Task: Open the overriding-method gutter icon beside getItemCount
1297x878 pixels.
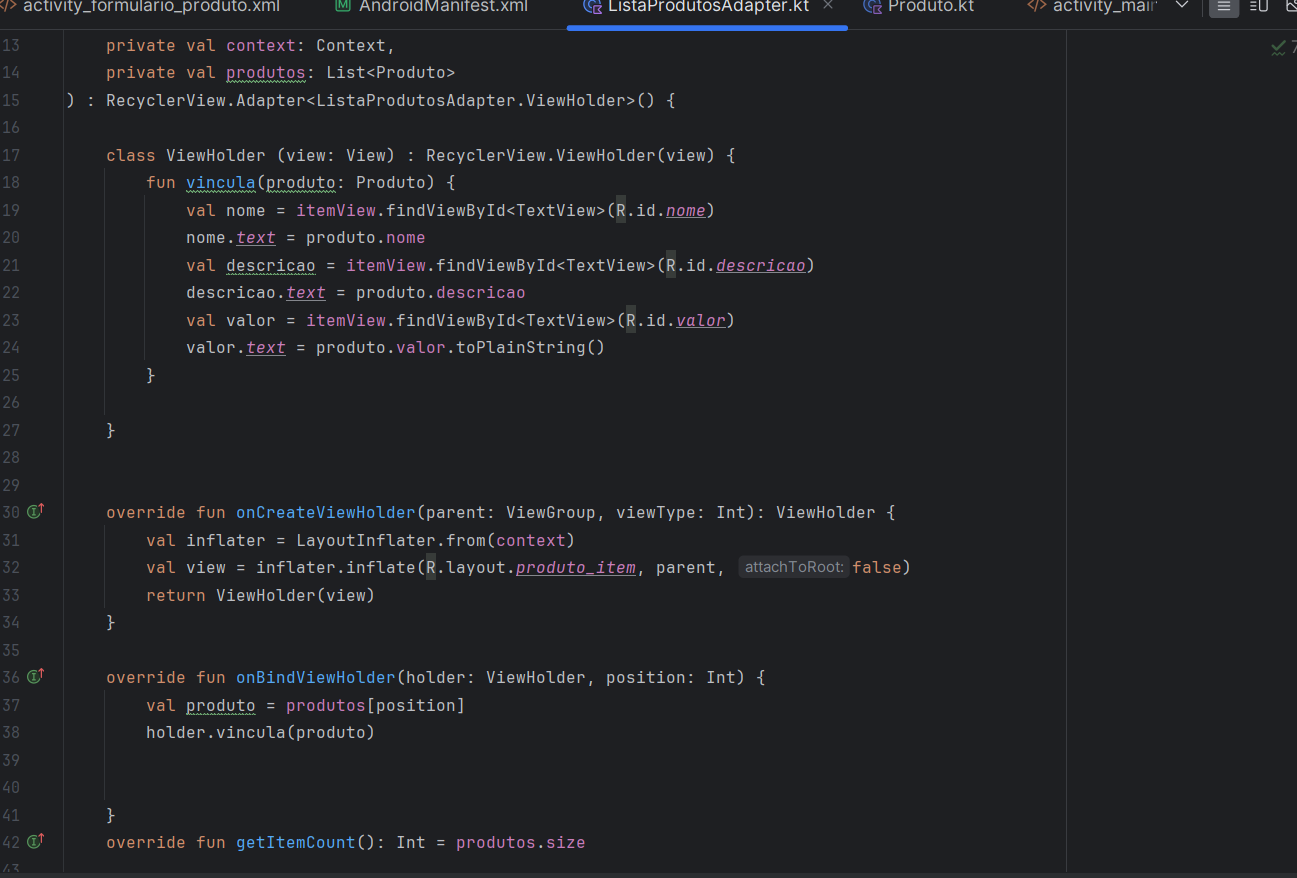Action: [35, 842]
